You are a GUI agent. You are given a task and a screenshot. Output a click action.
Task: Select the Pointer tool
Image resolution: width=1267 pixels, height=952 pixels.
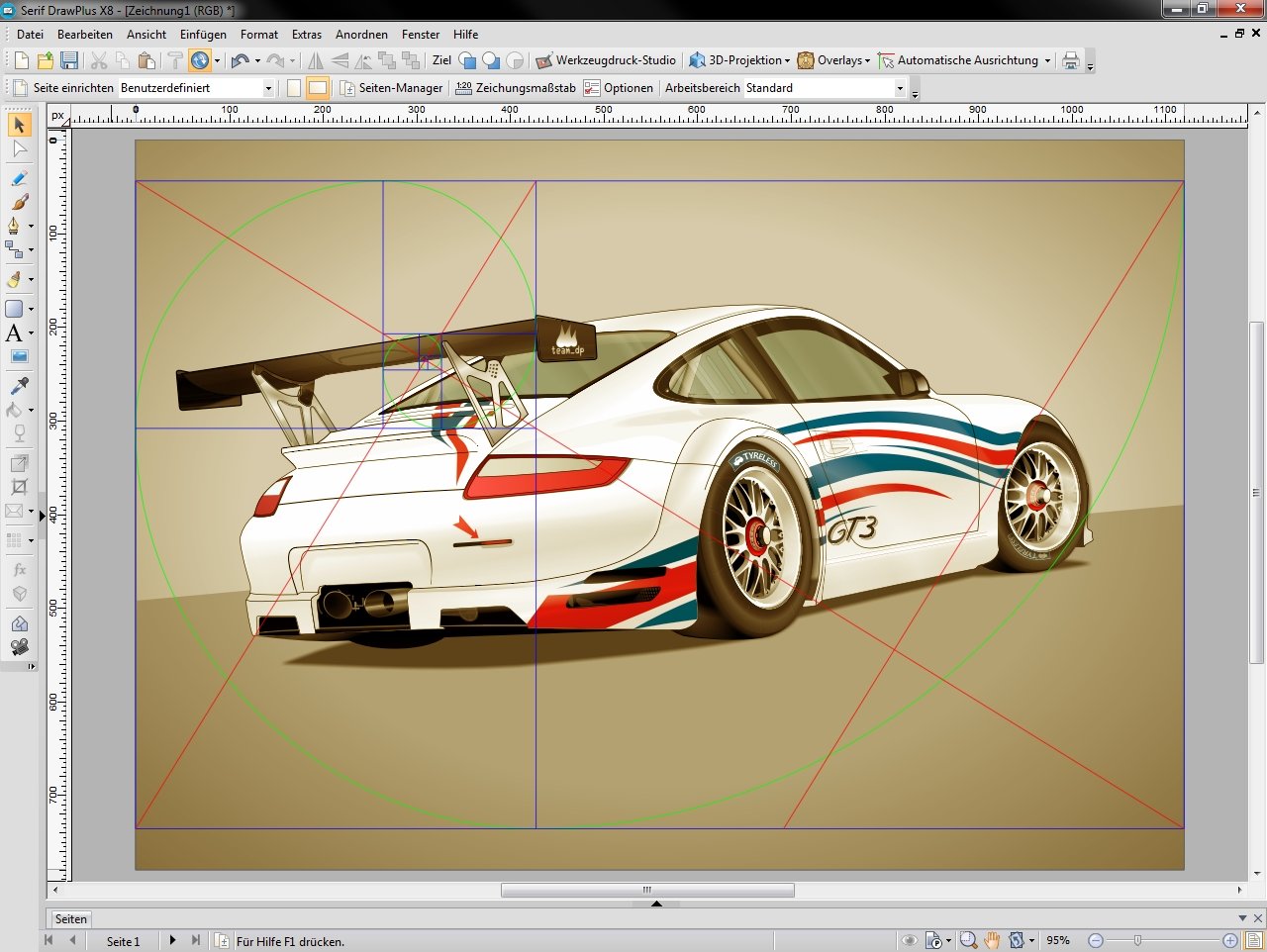point(19,125)
